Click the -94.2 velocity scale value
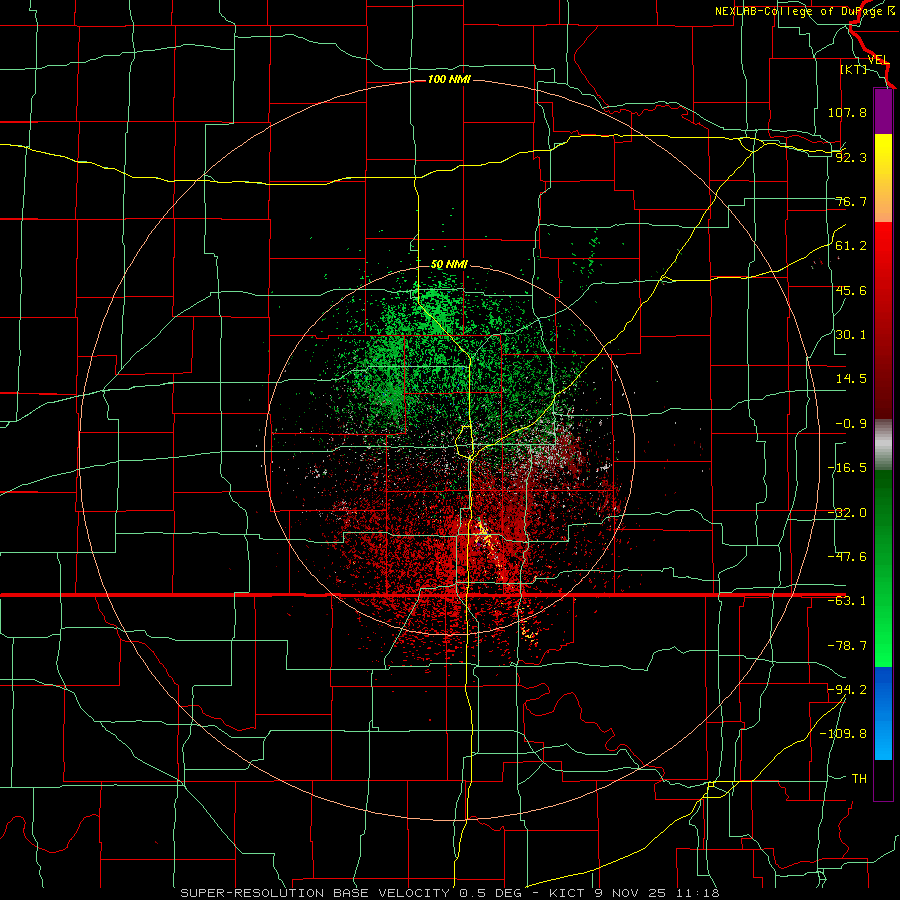 (847, 690)
